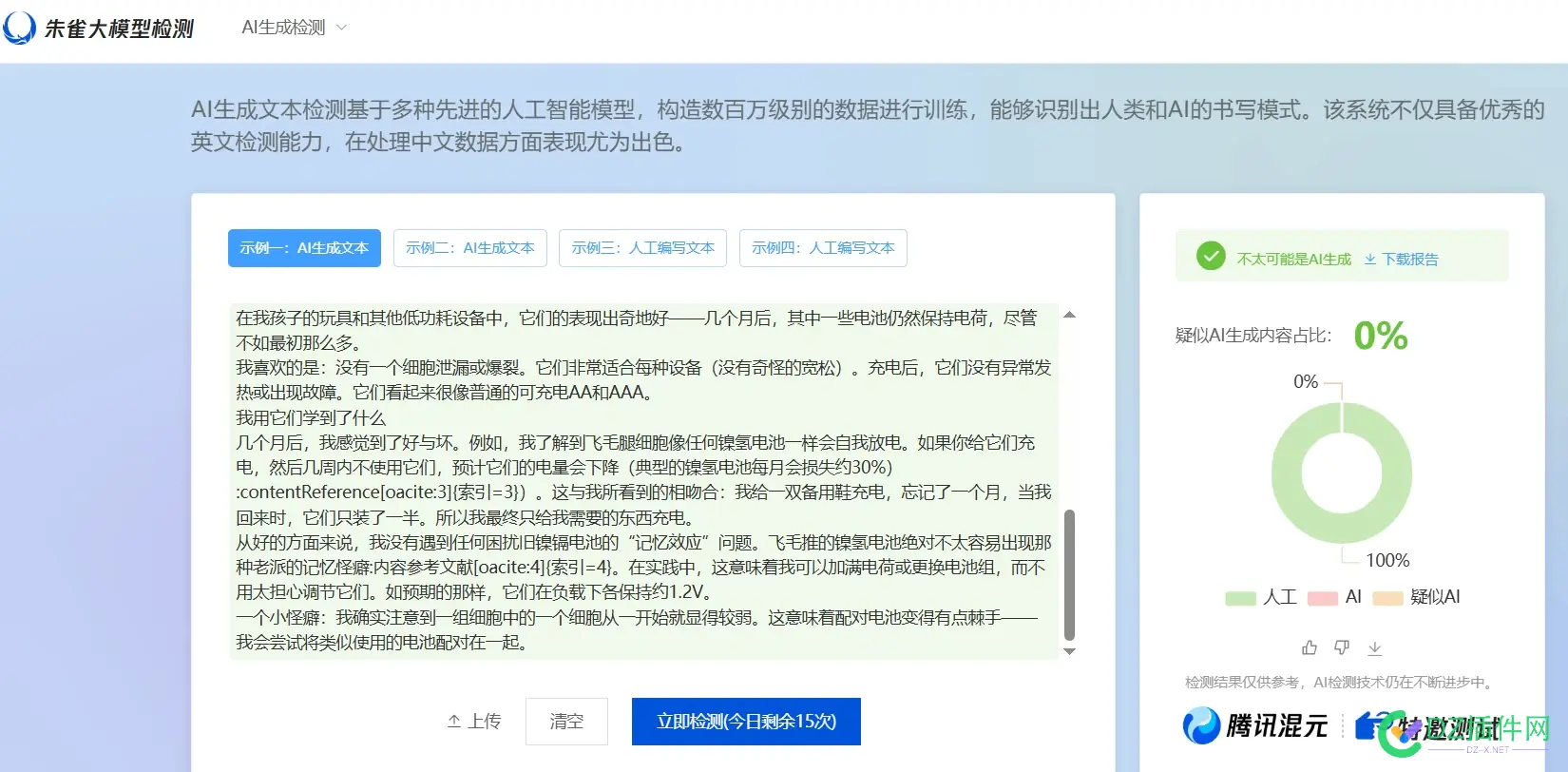Select 示例二：AI生成文本 tab

pos(470,248)
